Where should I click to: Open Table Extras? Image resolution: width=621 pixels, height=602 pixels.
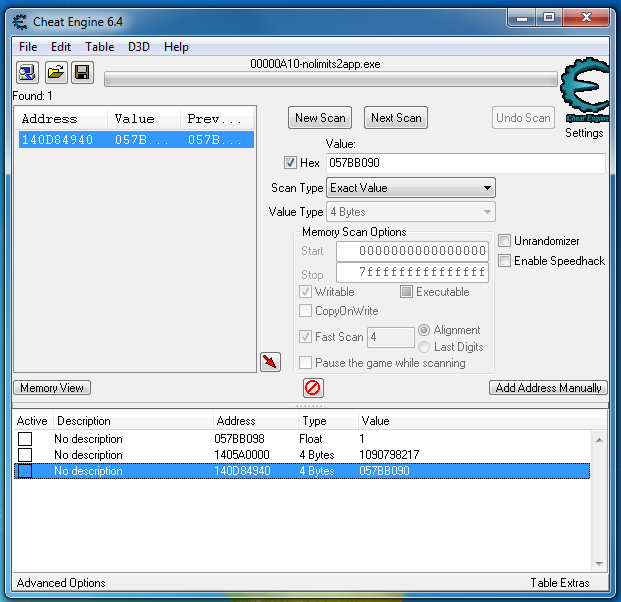pyautogui.click(x=560, y=583)
